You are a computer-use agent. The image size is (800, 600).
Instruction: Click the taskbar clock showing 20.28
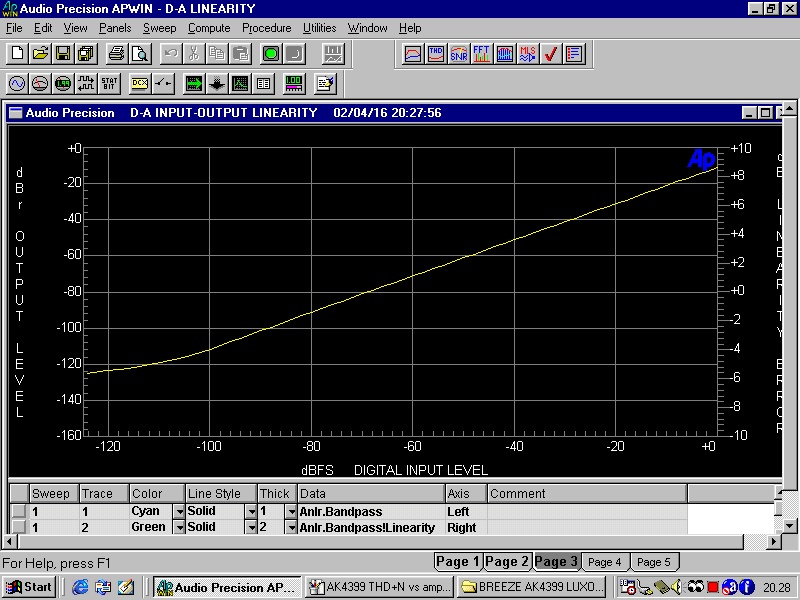point(777,587)
